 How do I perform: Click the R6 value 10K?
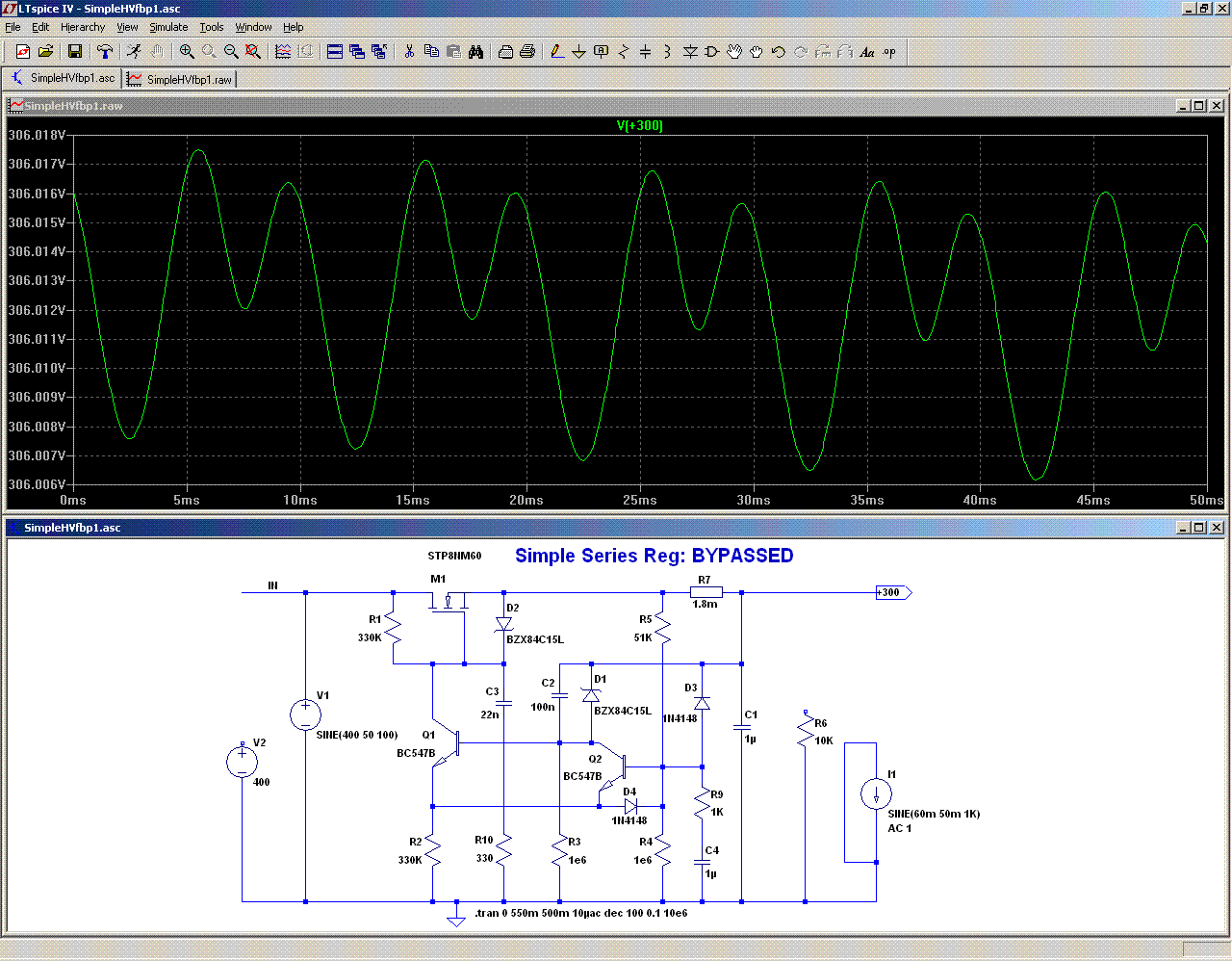coord(824,740)
